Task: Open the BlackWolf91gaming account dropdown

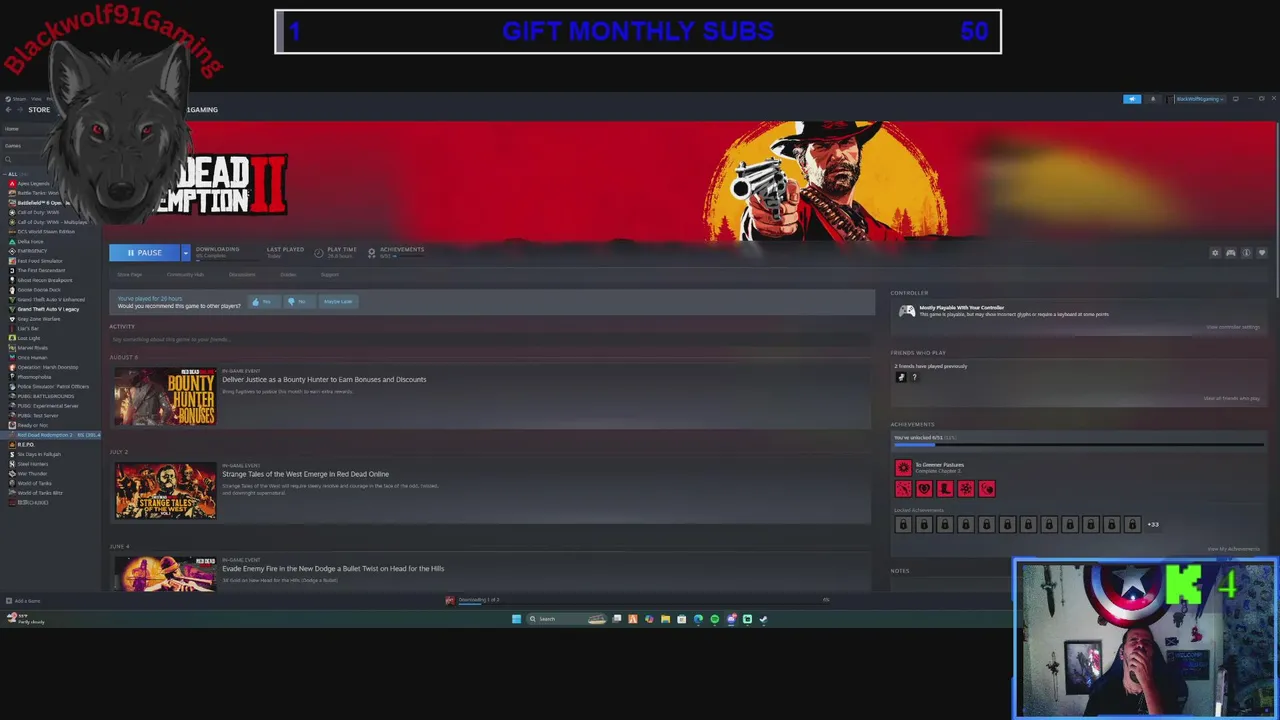Action: (x=1198, y=99)
